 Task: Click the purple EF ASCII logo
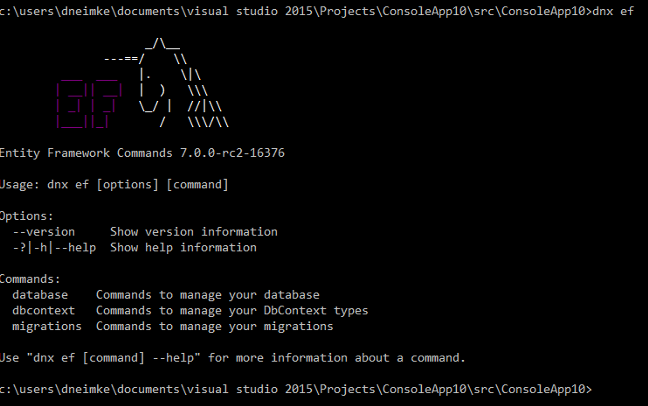tap(89, 104)
